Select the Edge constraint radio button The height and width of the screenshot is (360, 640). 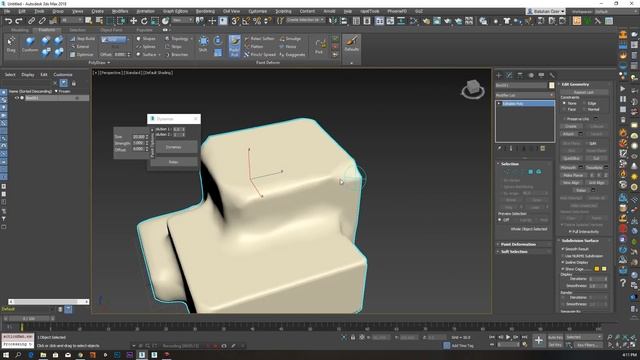point(584,103)
